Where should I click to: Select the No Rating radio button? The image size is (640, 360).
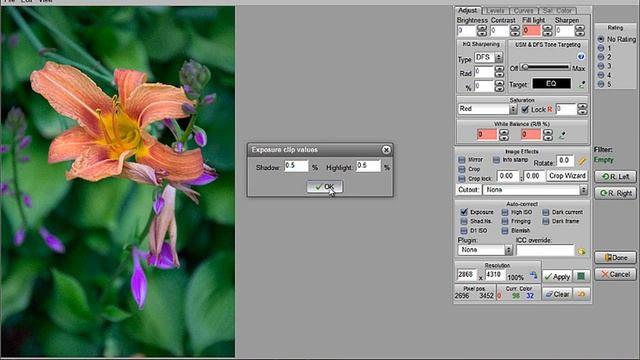click(x=601, y=39)
